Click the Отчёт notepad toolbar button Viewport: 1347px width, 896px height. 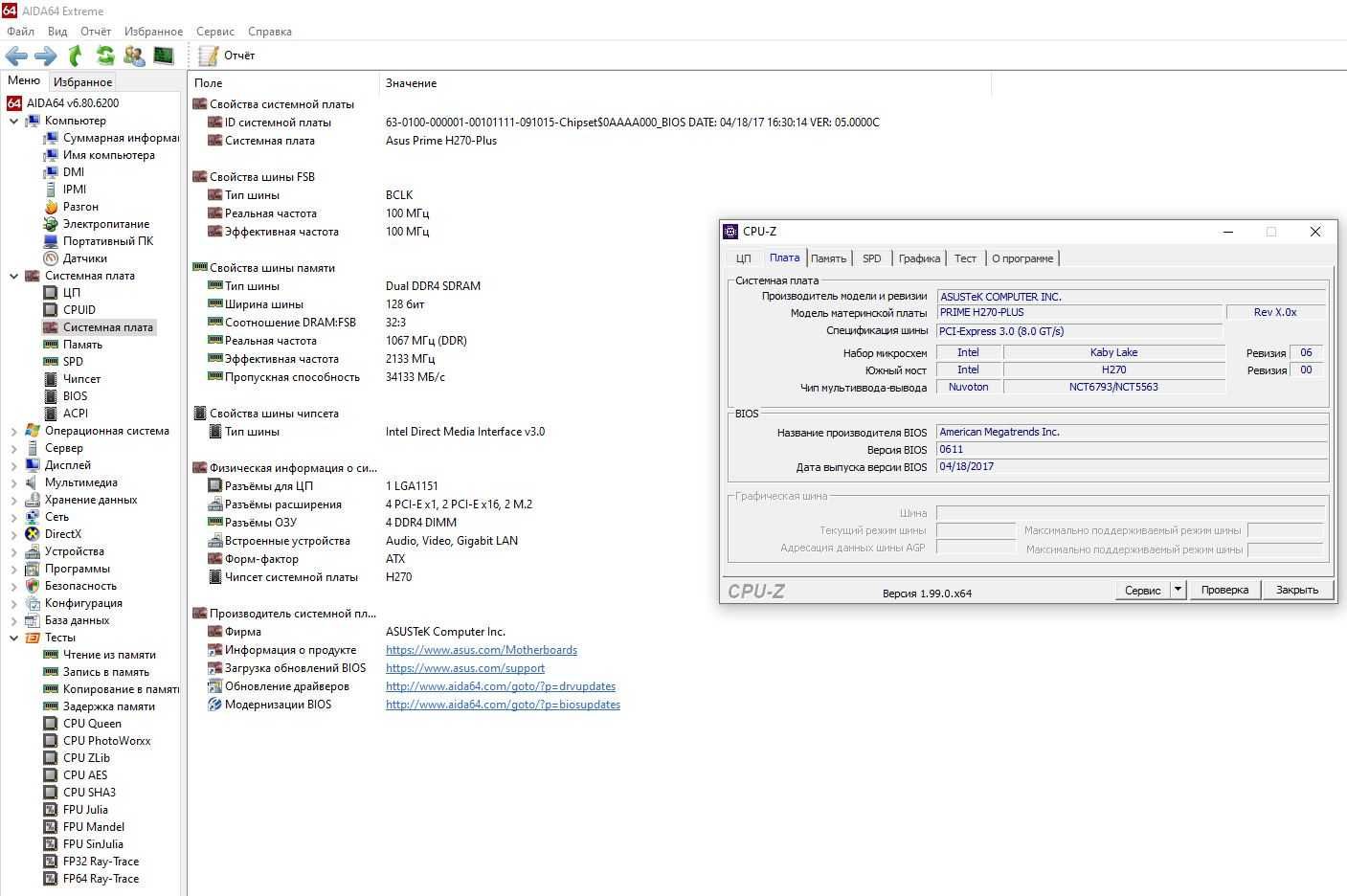(227, 56)
